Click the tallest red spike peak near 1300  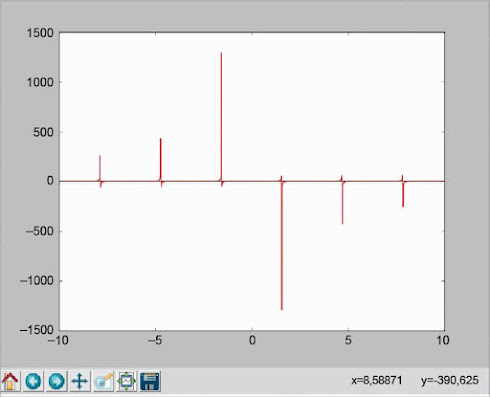click(x=221, y=53)
